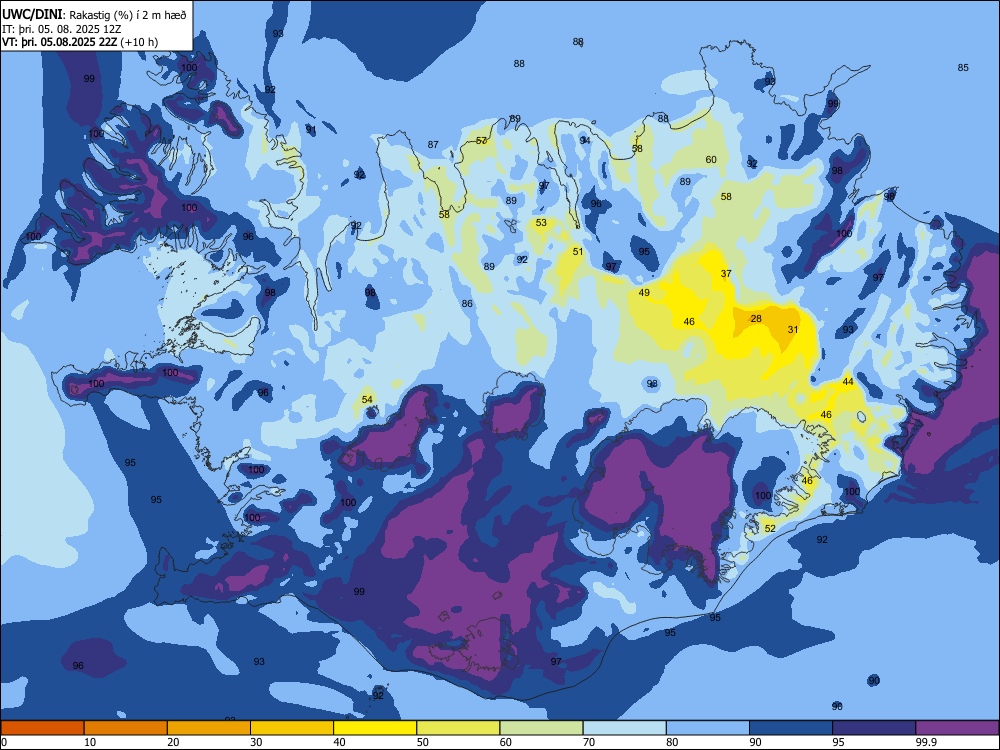This screenshot has width=1000, height=750.
Task: Click the light blue 80–90 legend swatch
Action: [708, 728]
